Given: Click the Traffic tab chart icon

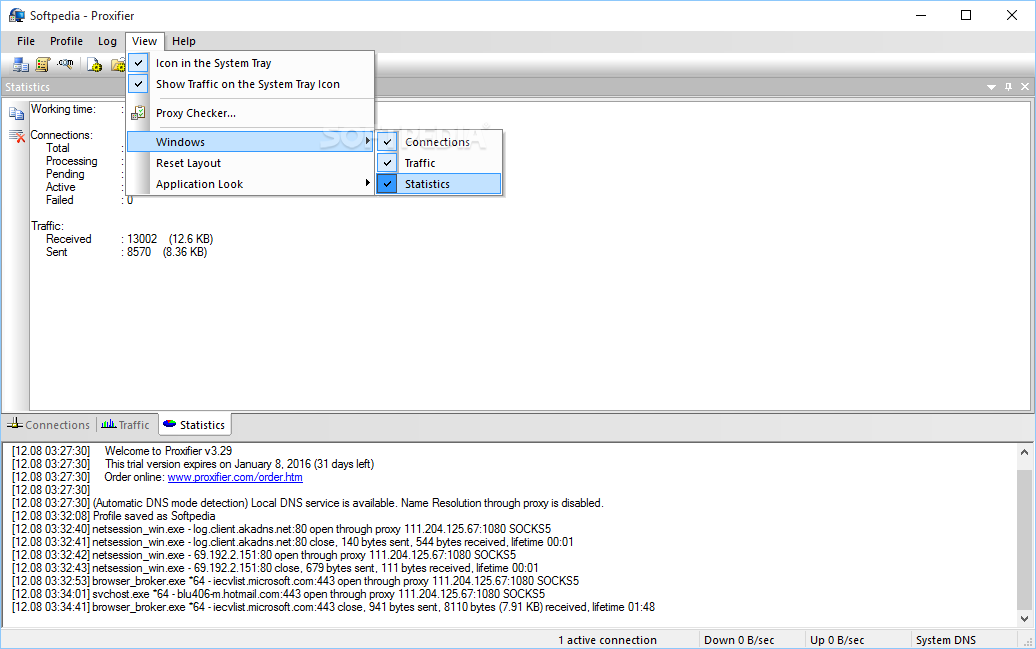Looking at the screenshot, I should (x=109, y=424).
